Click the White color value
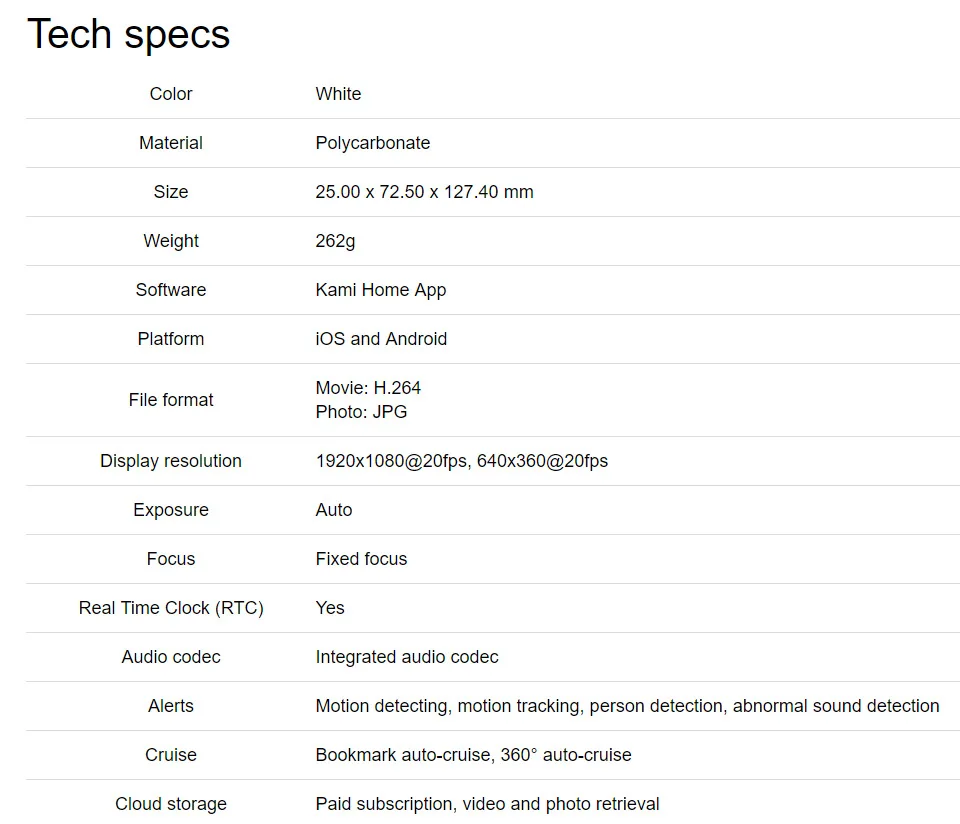 [x=338, y=94]
